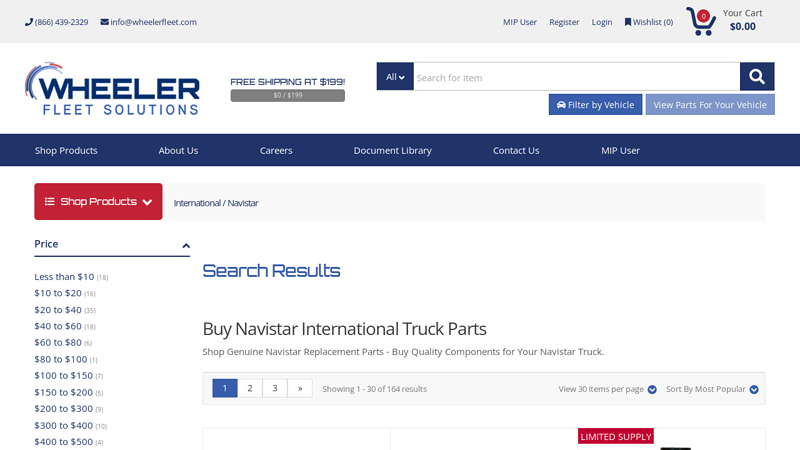800x450 pixels.
Task: Filter by $40 to $60
Action: pyautogui.click(x=58, y=326)
